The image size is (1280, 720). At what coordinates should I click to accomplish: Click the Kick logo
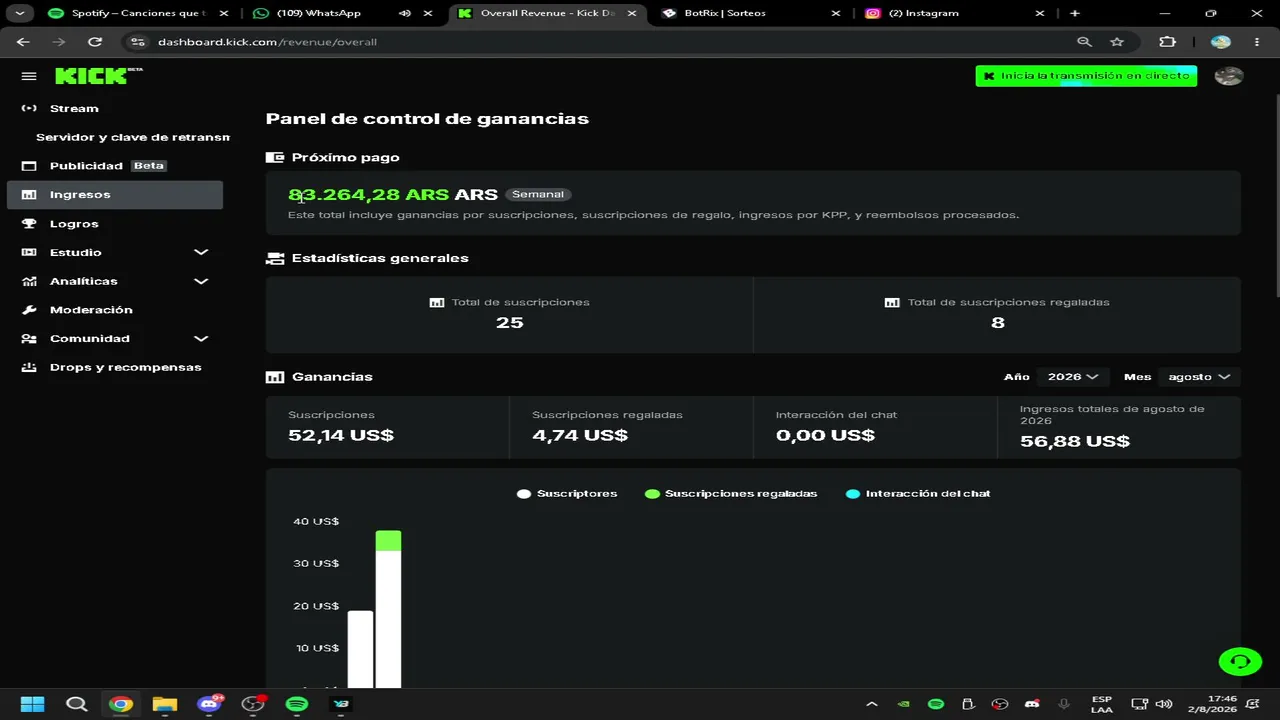(x=98, y=76)
